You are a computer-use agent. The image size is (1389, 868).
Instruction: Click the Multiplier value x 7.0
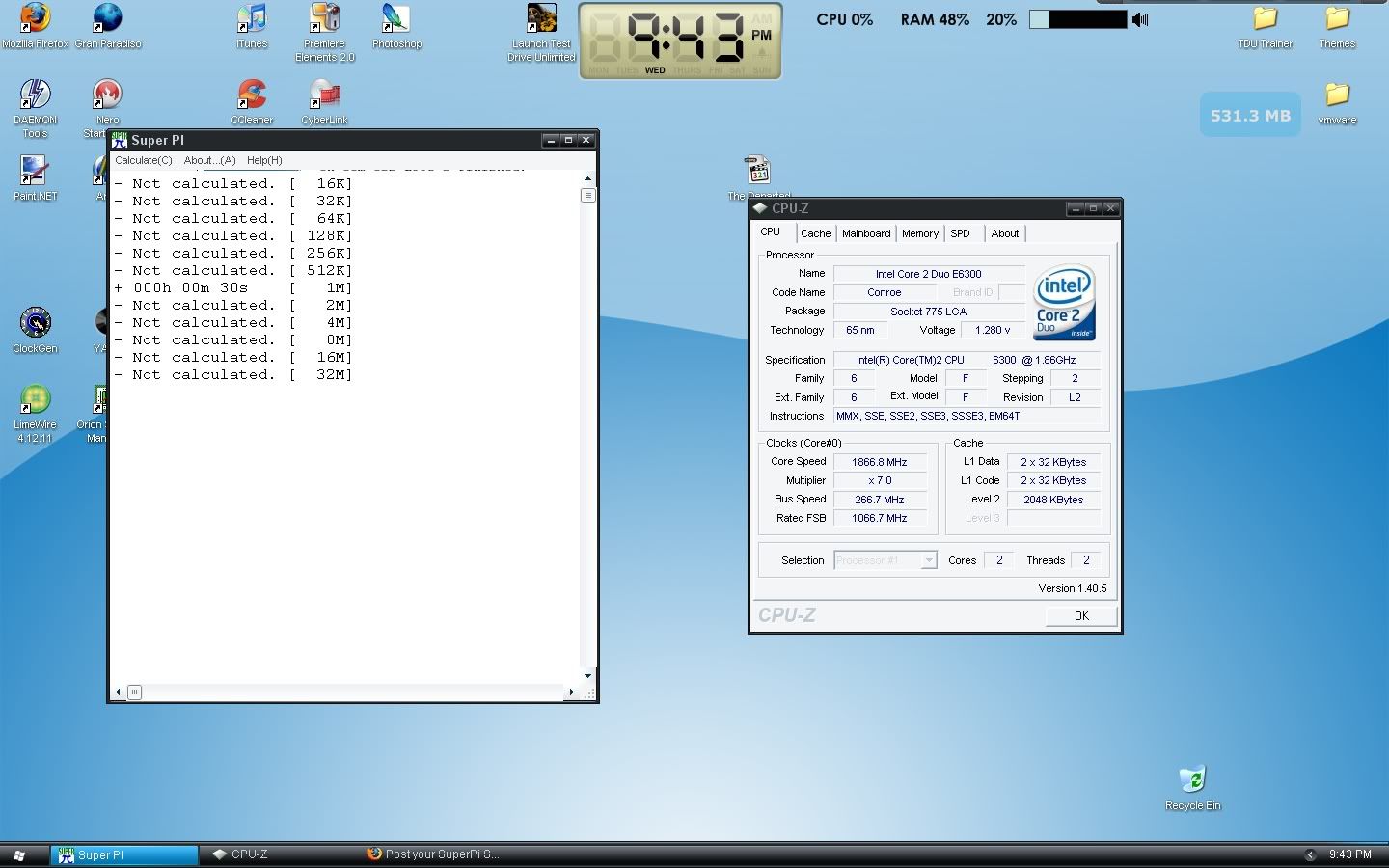(880, 480)
